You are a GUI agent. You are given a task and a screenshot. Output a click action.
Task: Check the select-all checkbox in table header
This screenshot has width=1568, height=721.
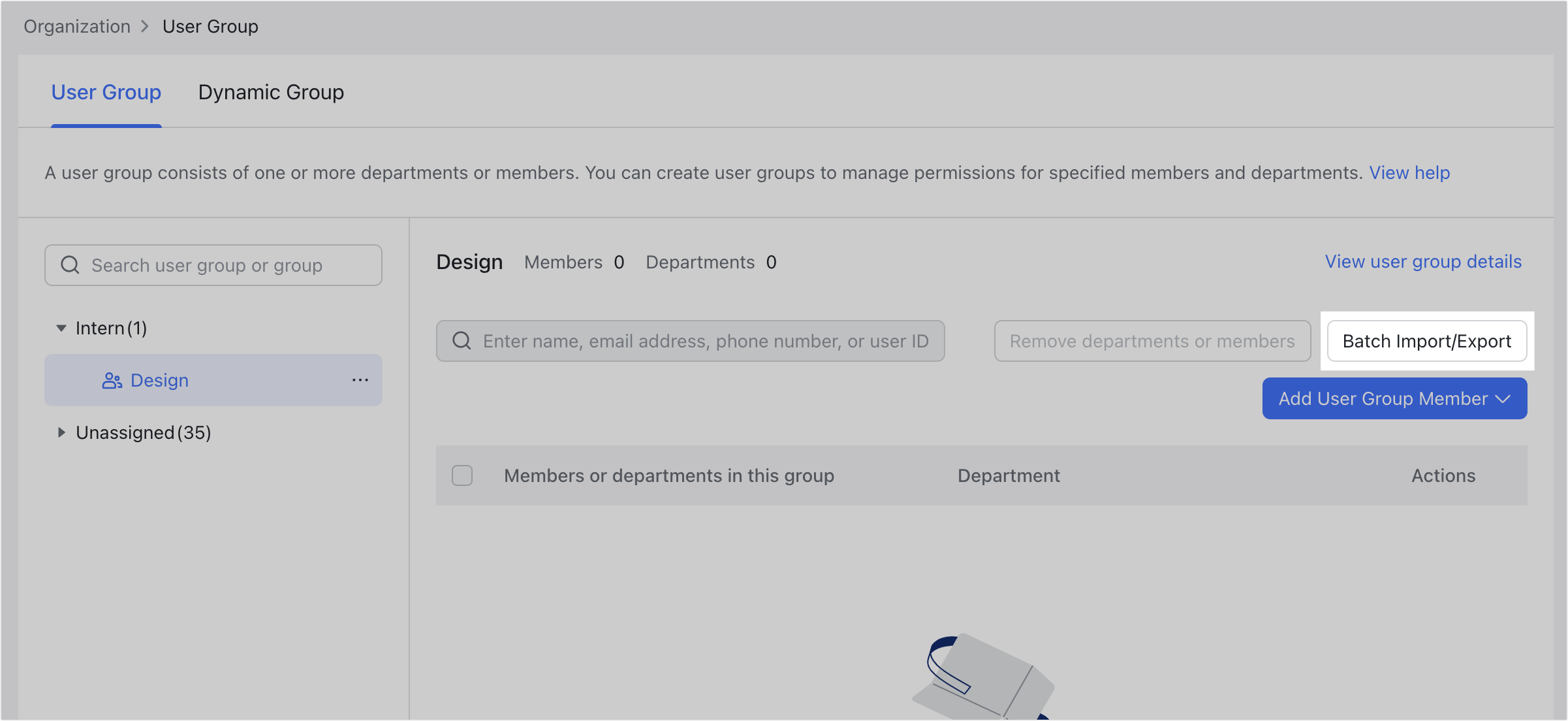(462, 475)
